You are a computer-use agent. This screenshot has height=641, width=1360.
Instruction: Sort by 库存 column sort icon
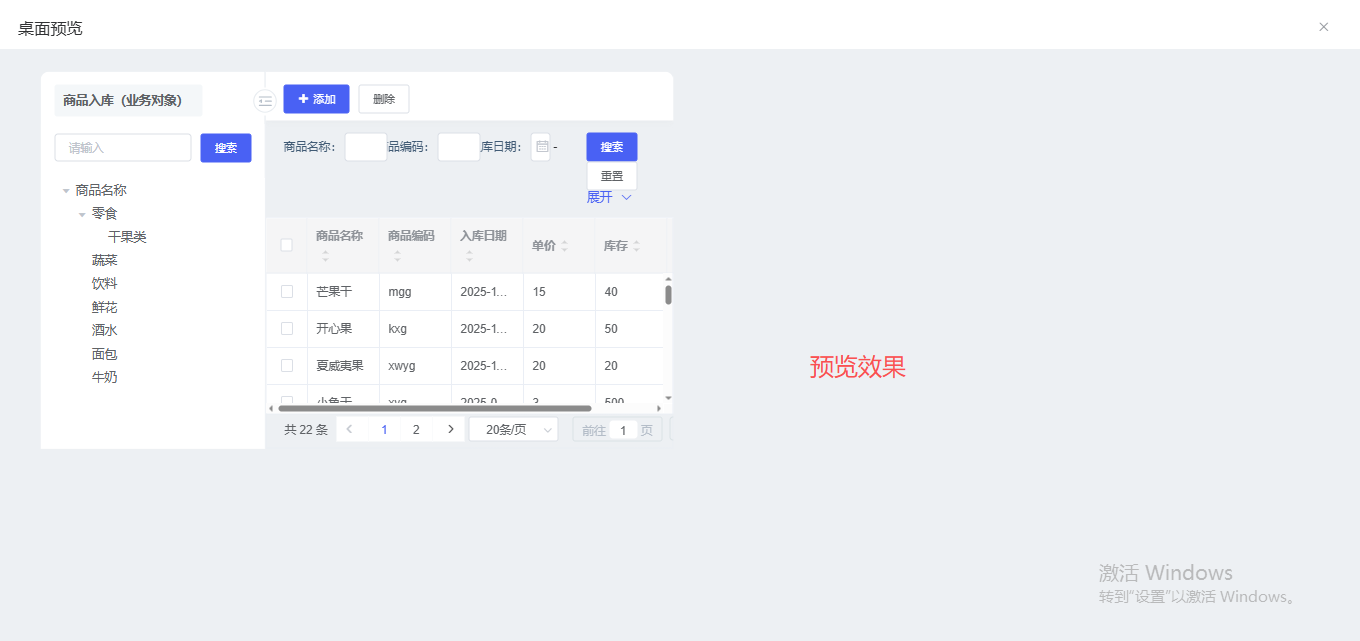(x=636, y=246)
